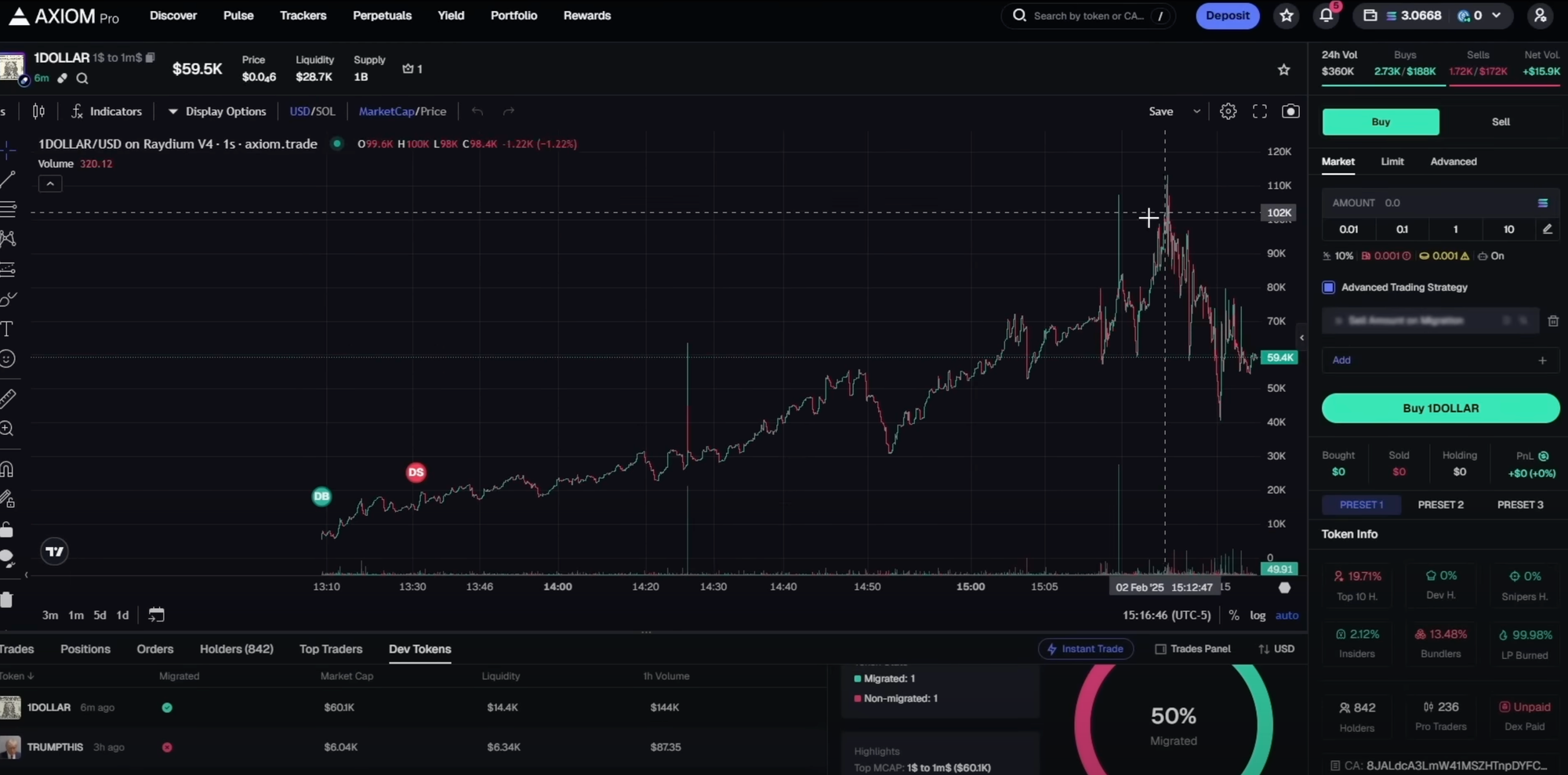
Task: Switch to the Dev Tokens tab
Action: coord(419,649)
